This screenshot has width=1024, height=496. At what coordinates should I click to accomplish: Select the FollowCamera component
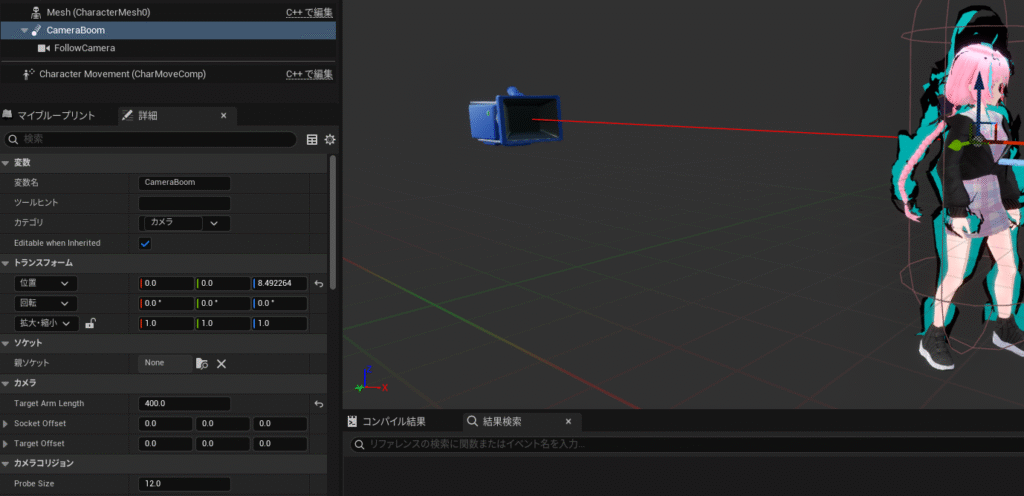[84, 48]
